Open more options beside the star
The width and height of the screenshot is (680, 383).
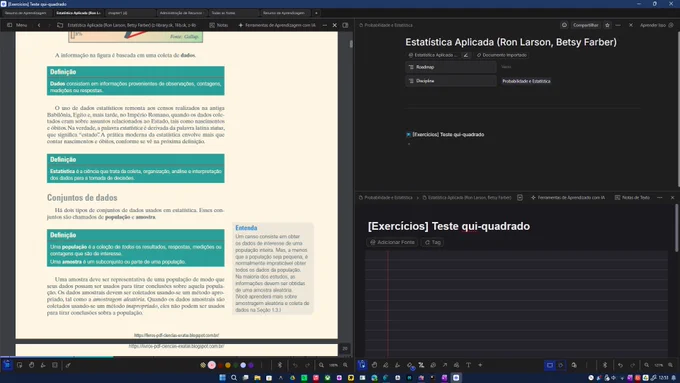[618, 25]
